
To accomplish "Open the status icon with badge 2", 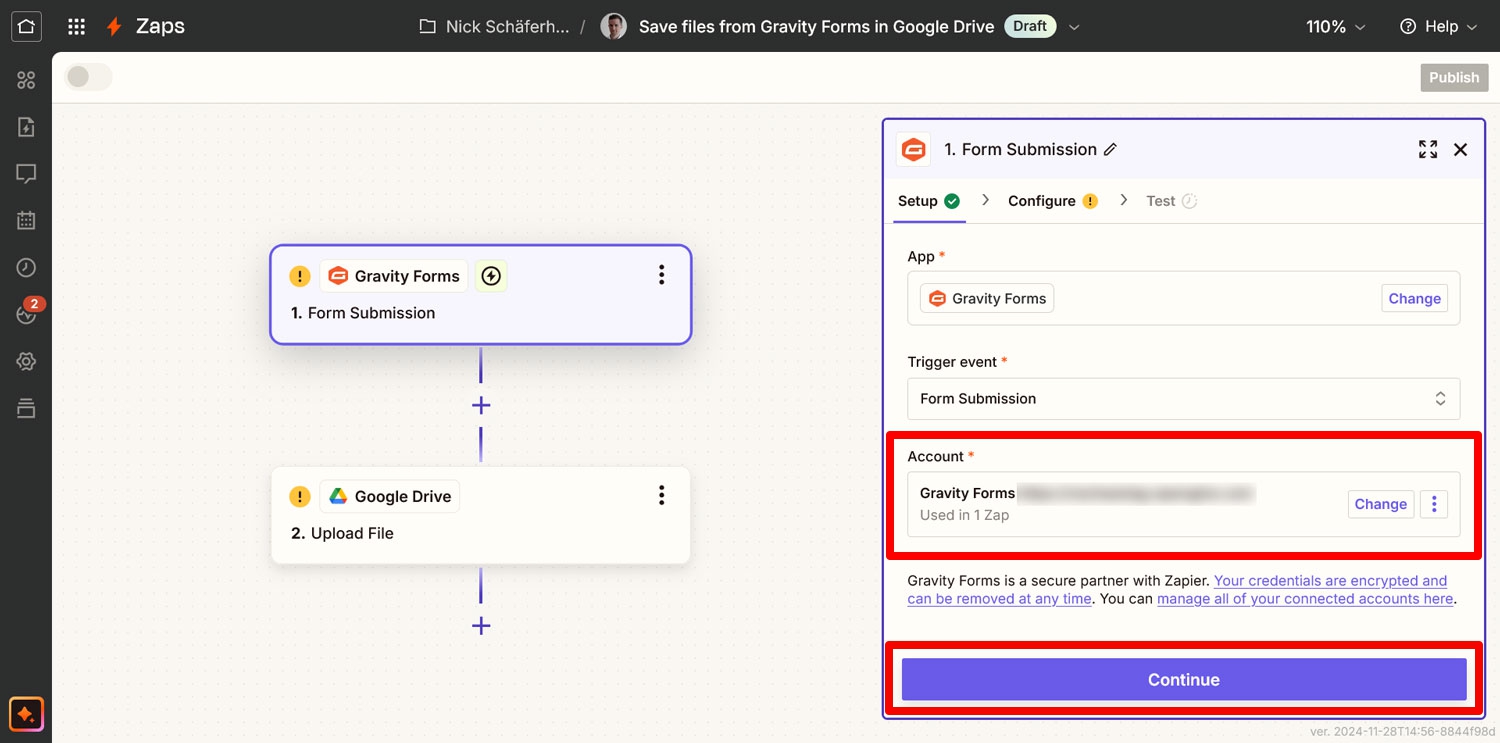I will click(x=26, y=314).
